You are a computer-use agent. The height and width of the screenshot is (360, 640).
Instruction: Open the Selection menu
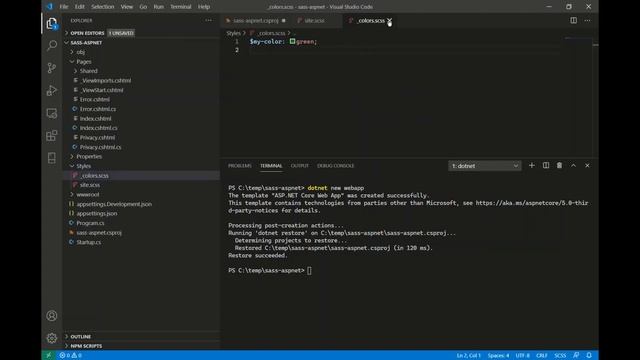click(x=102, y=7)
